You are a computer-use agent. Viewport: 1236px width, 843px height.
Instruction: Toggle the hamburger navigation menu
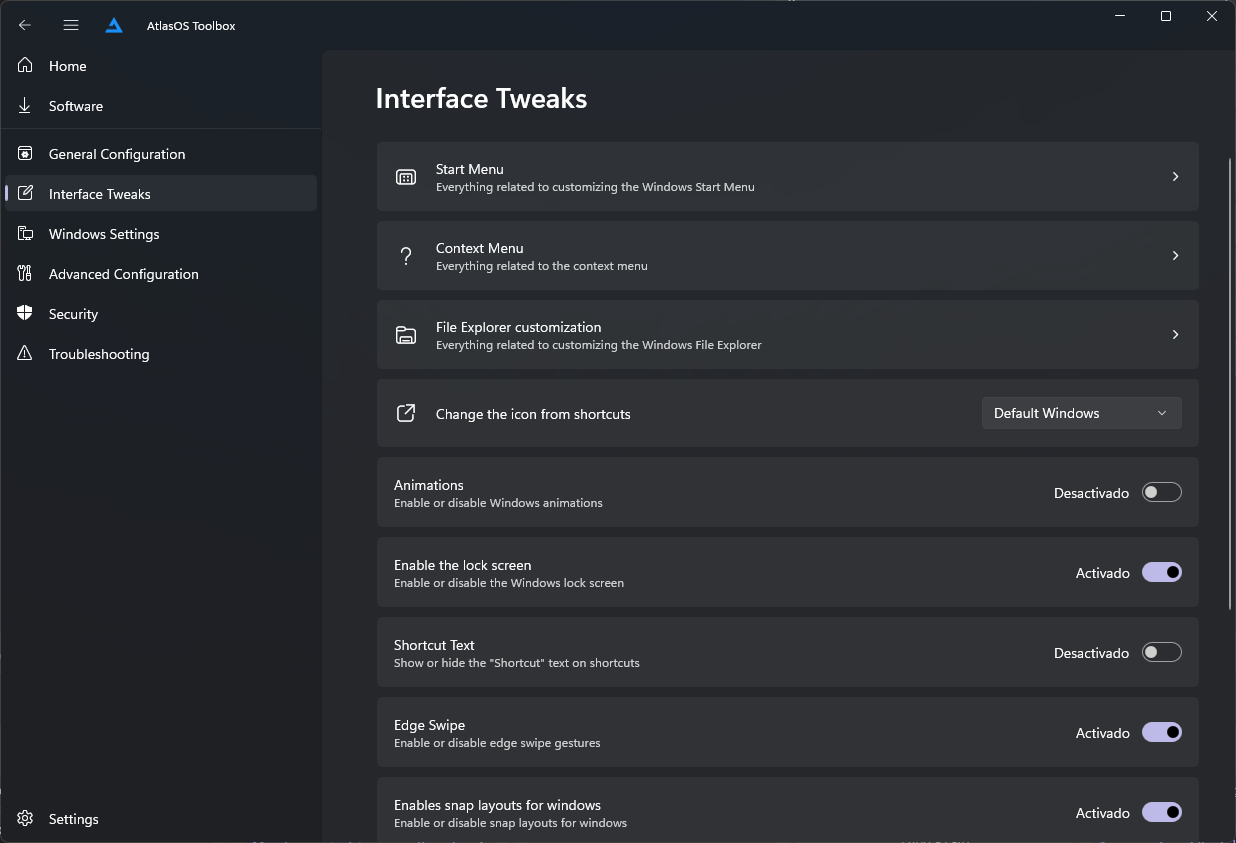(71, 25)
